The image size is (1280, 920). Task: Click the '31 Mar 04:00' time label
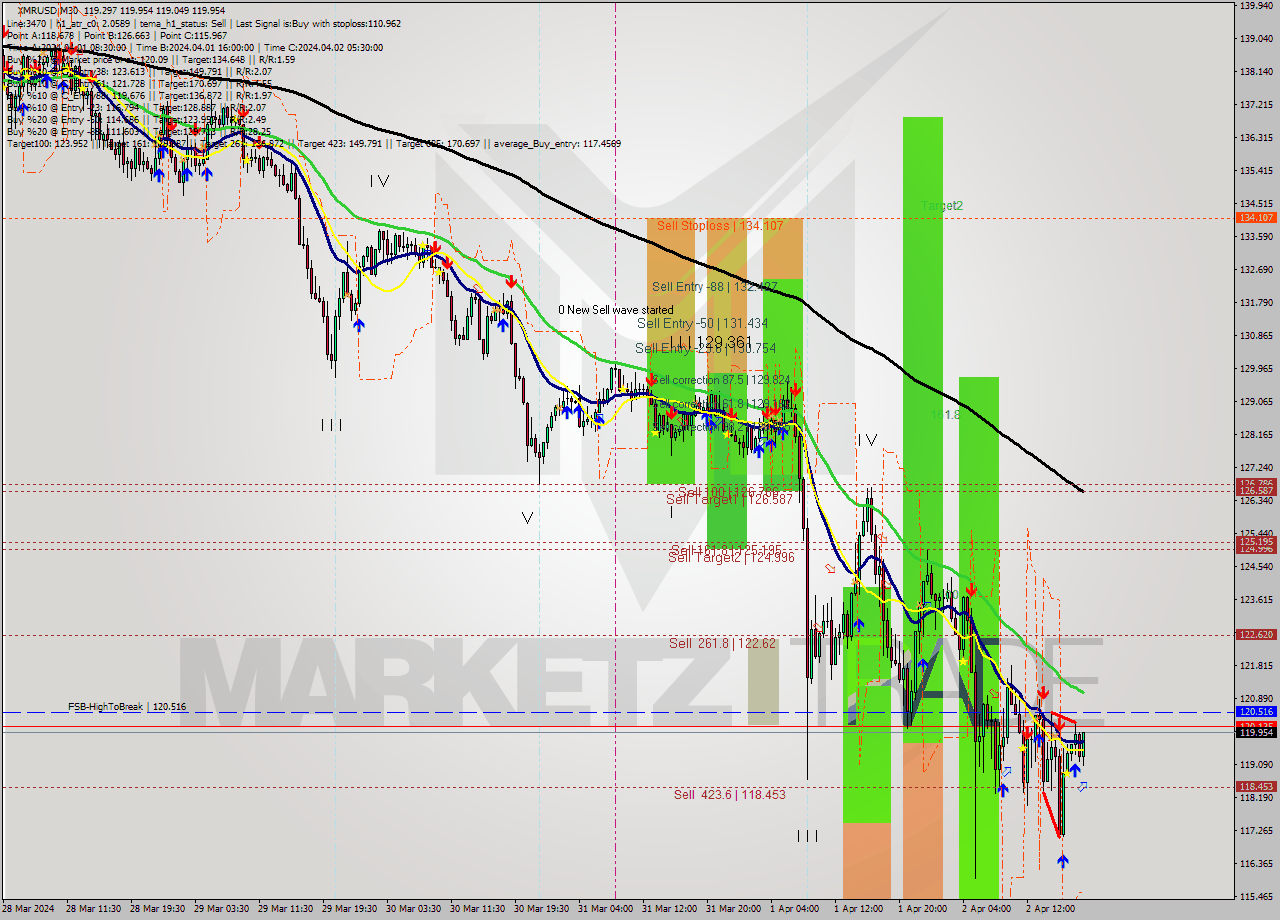[605, 909]
